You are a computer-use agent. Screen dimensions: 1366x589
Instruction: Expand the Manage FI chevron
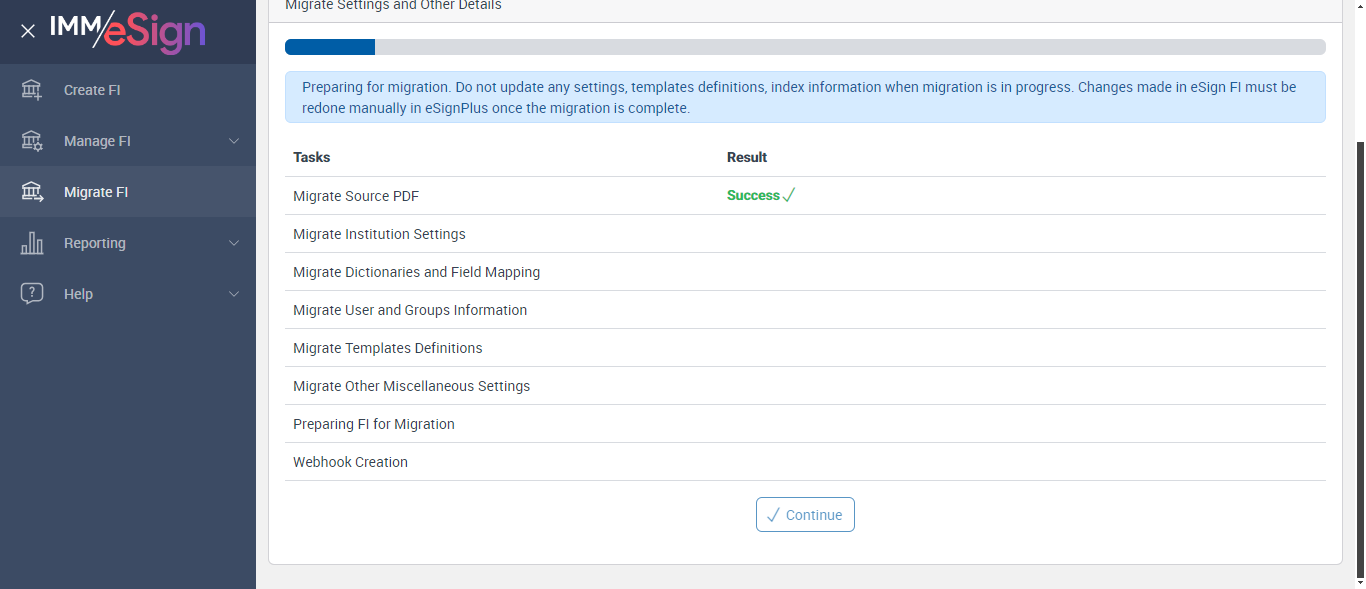(234, 141)
